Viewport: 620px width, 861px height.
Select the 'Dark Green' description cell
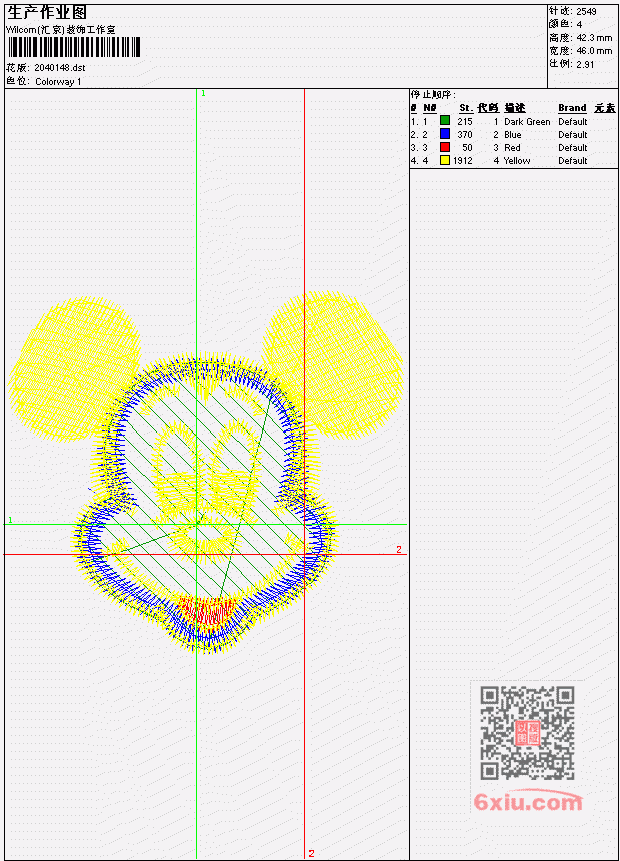pos(527,121)
